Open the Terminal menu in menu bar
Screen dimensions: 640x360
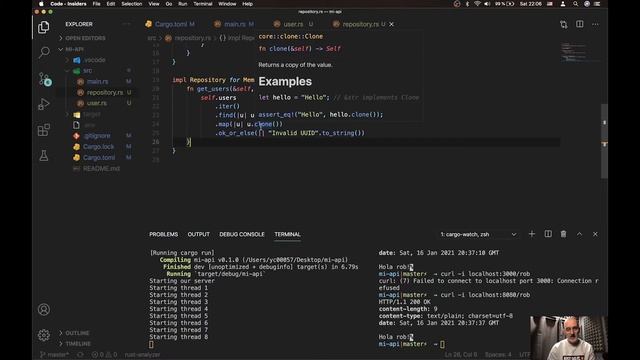pyautogui.click(x=202, y=4)
